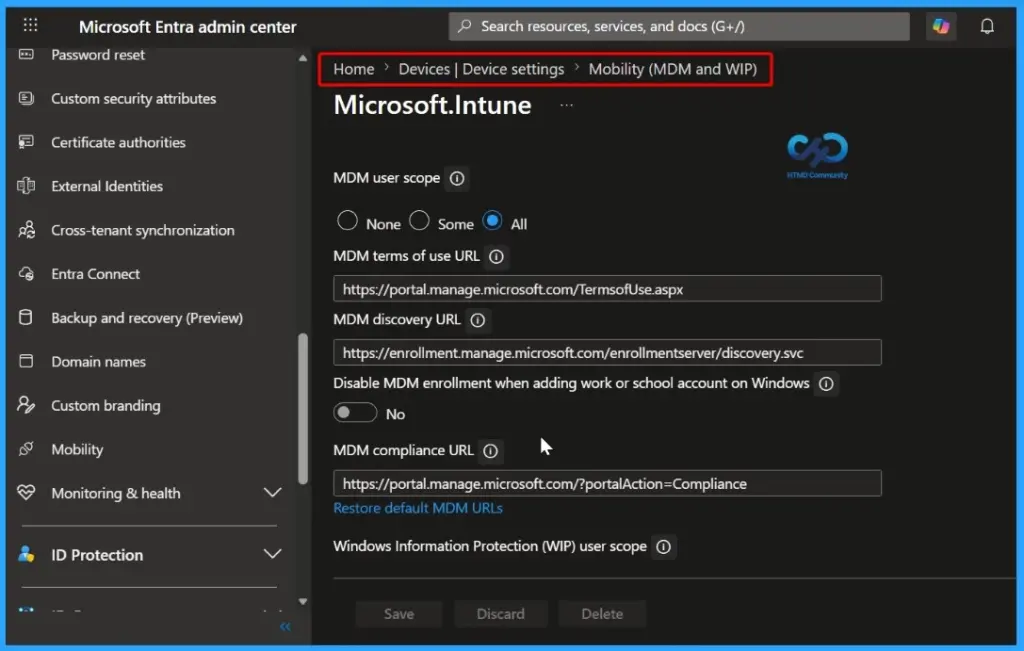Click the Save button
The height and width of the screenshot is (651, 1024).
(x=398, y=614)
